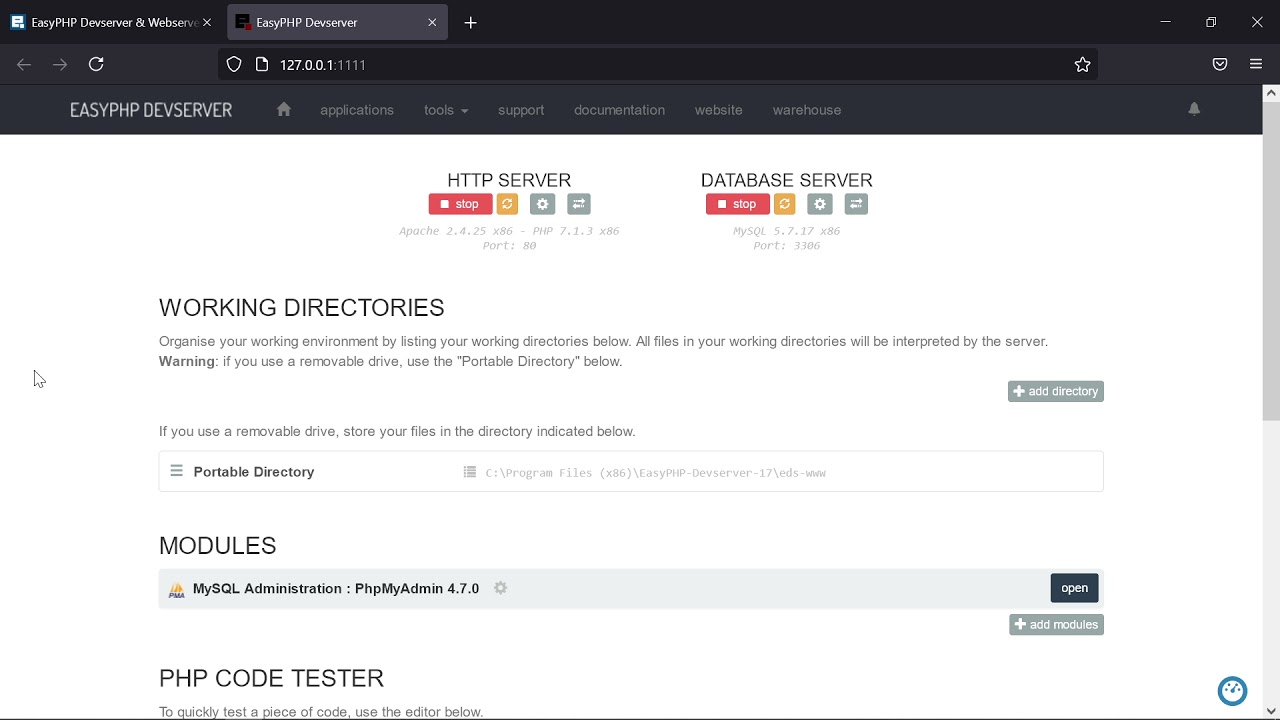Viewport: 1280px width, 720px height.
Task: Expand the tools dropdown menu
Action: [446, 111]
